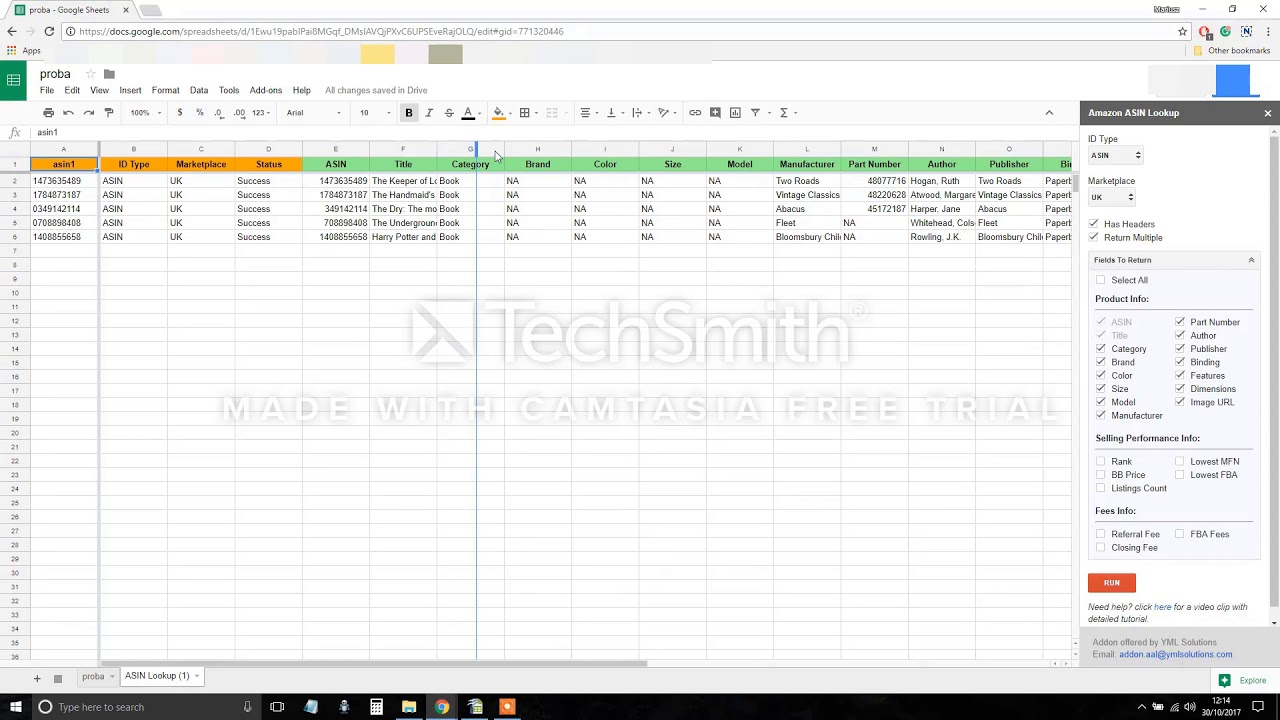This screenshot has height=720, width=1280.
Task: Move document to a folder
Action: 109,74
